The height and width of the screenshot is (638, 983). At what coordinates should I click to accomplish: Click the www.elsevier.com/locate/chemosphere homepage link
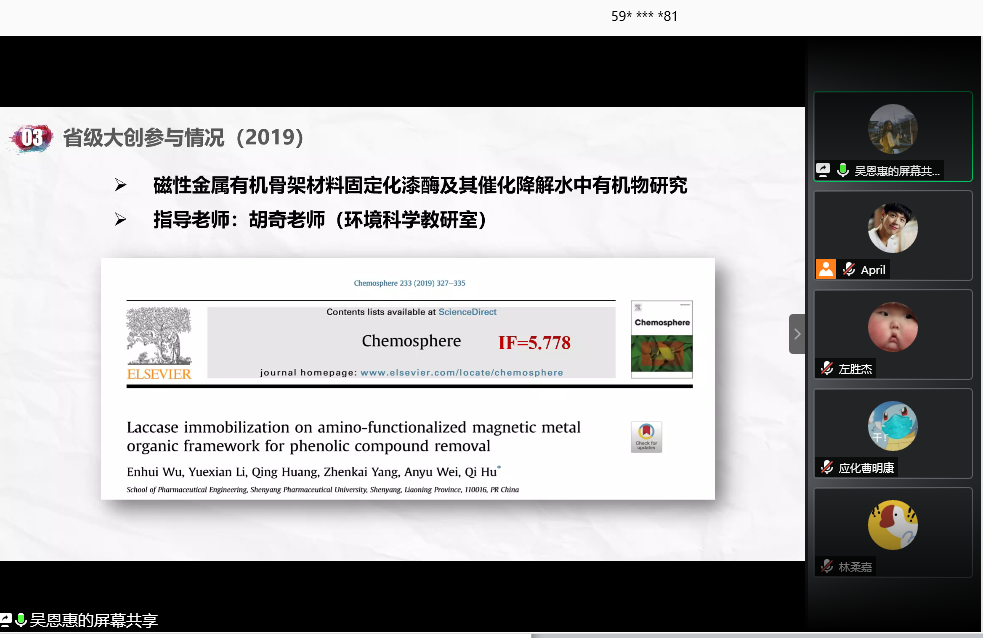click(461, 372)
